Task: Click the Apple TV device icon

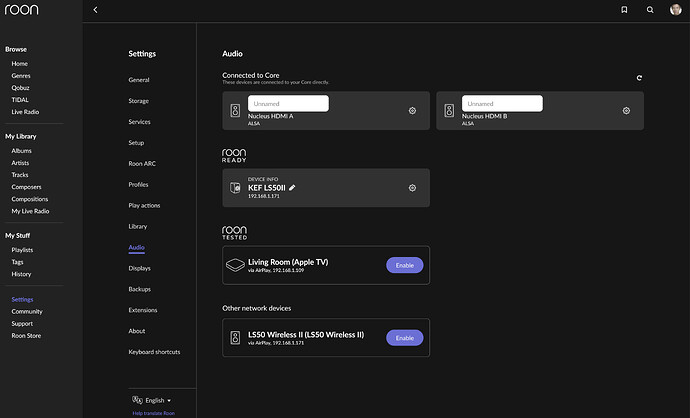Action: coord(235,265)
